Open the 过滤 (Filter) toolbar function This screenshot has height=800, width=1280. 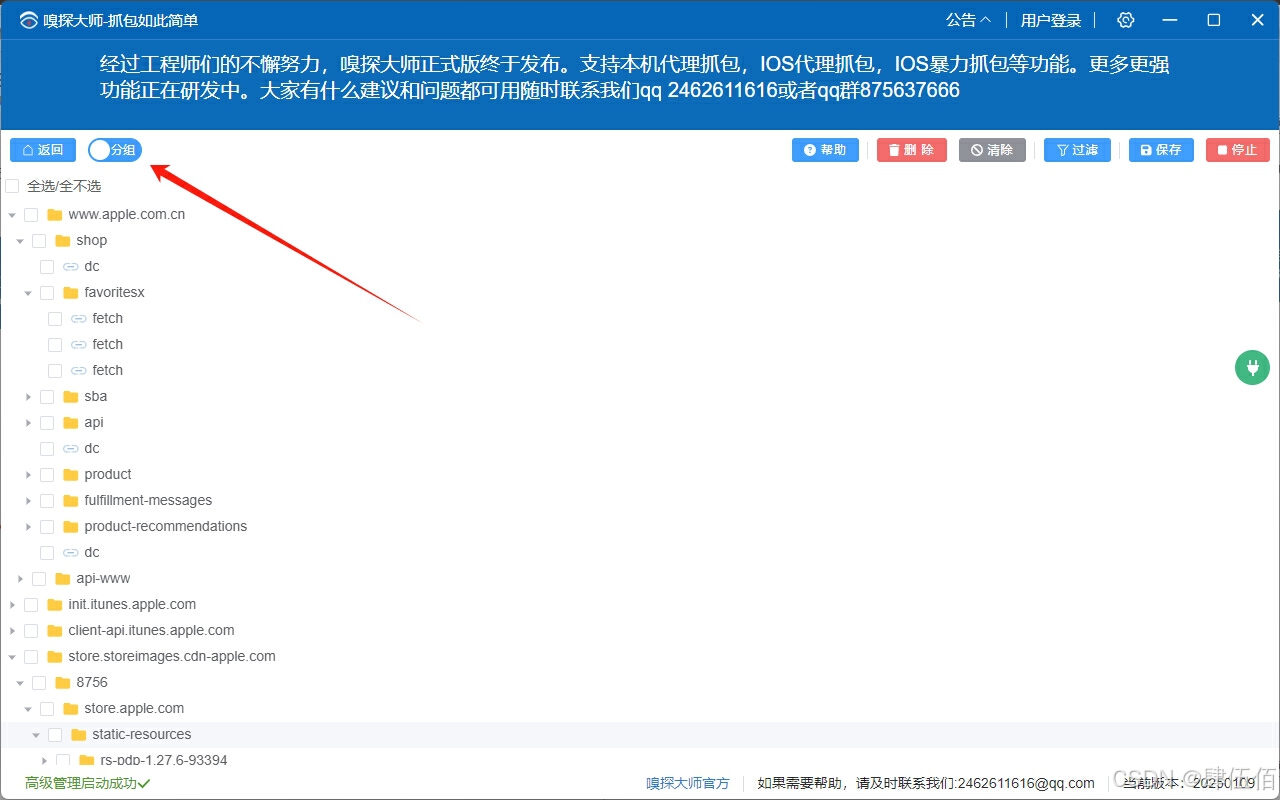coord(1077,150)
